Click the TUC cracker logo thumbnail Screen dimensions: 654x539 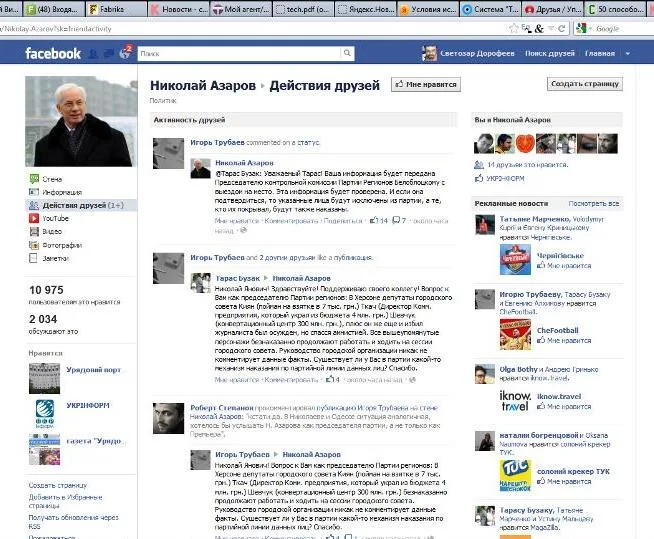tap(515, 475)
